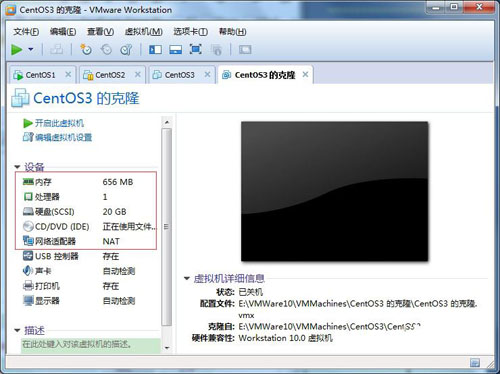Toggle the library sidebar view icon

pyautogui.click(x=155, y=50)
